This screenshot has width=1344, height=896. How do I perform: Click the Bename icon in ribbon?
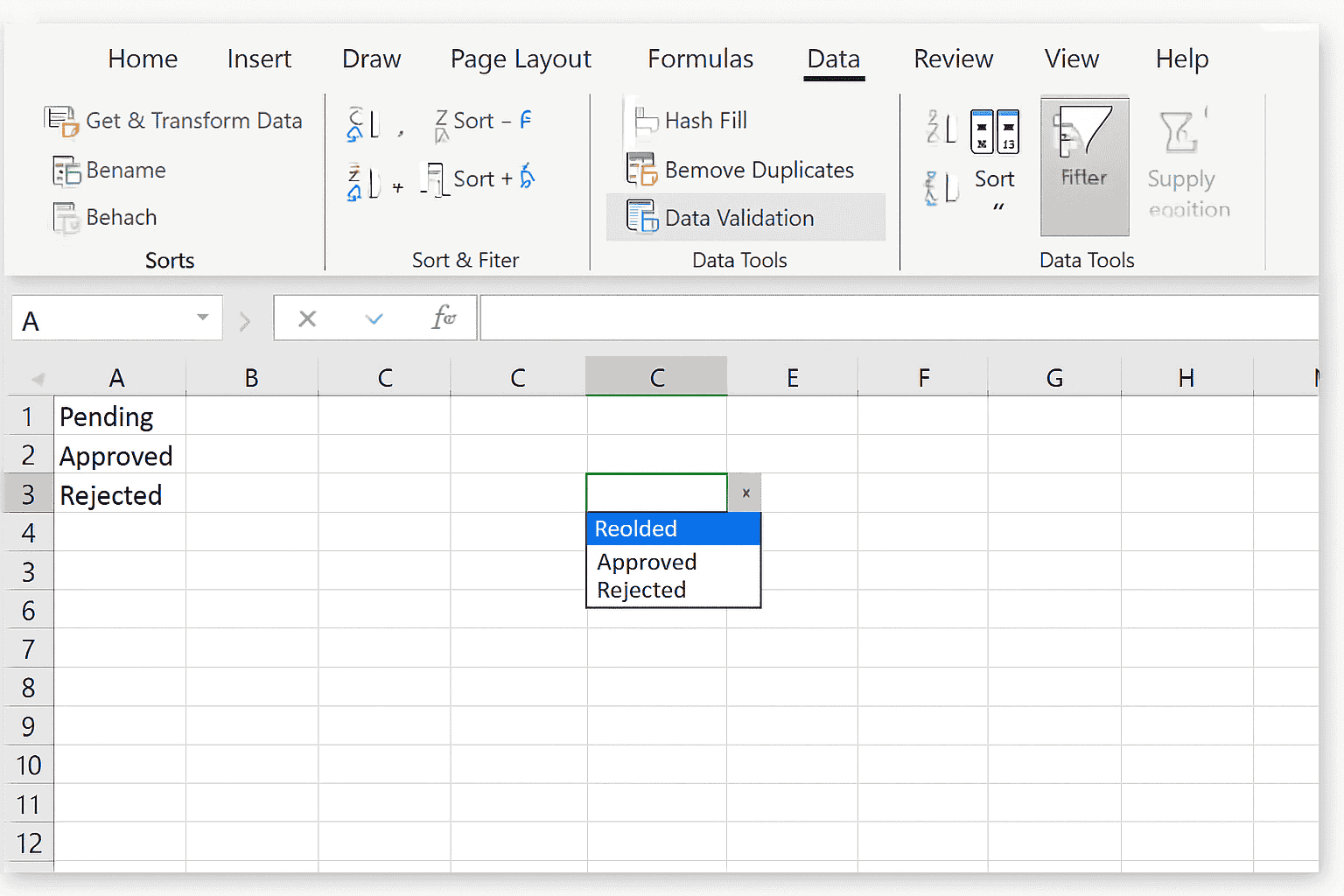(x=66, y=171)
